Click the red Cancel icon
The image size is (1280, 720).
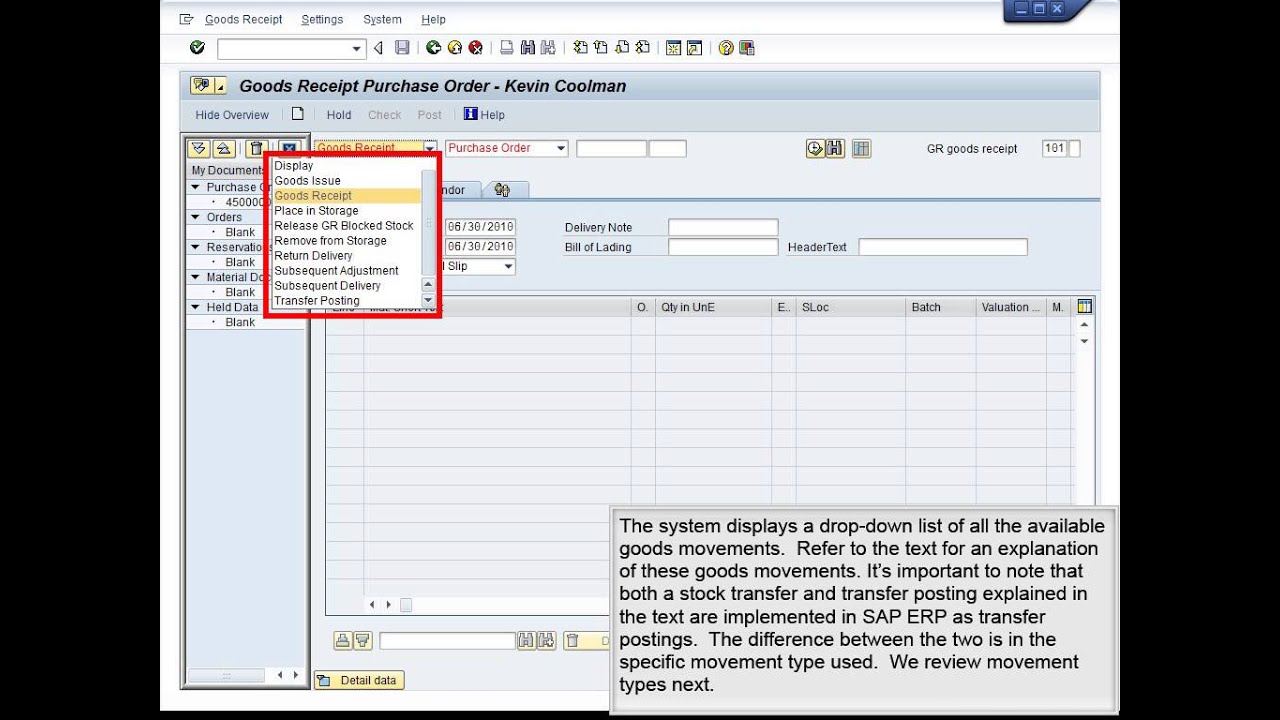click(x=476, y=48)
